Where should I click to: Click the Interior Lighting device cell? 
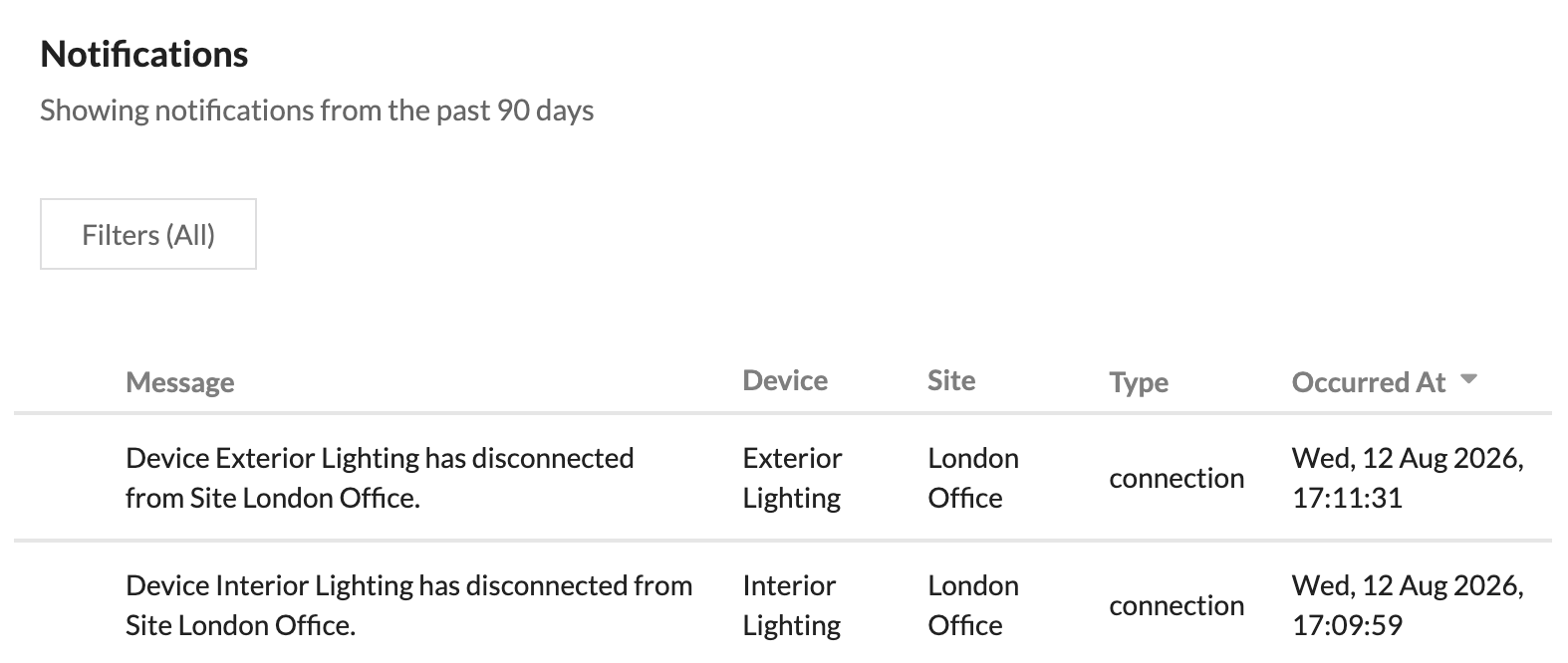792,605
